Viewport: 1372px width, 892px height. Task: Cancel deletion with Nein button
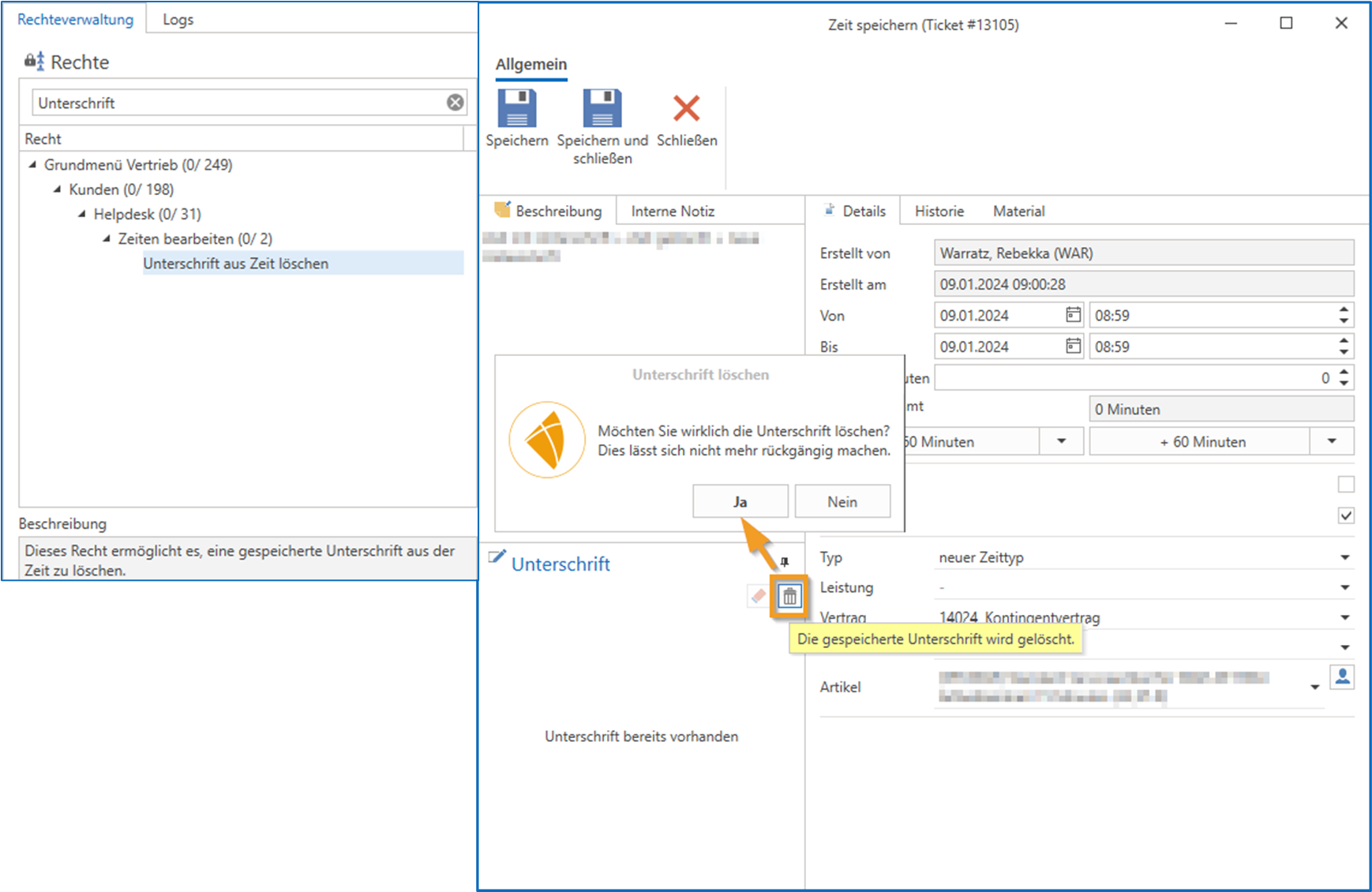coord(842,502)
